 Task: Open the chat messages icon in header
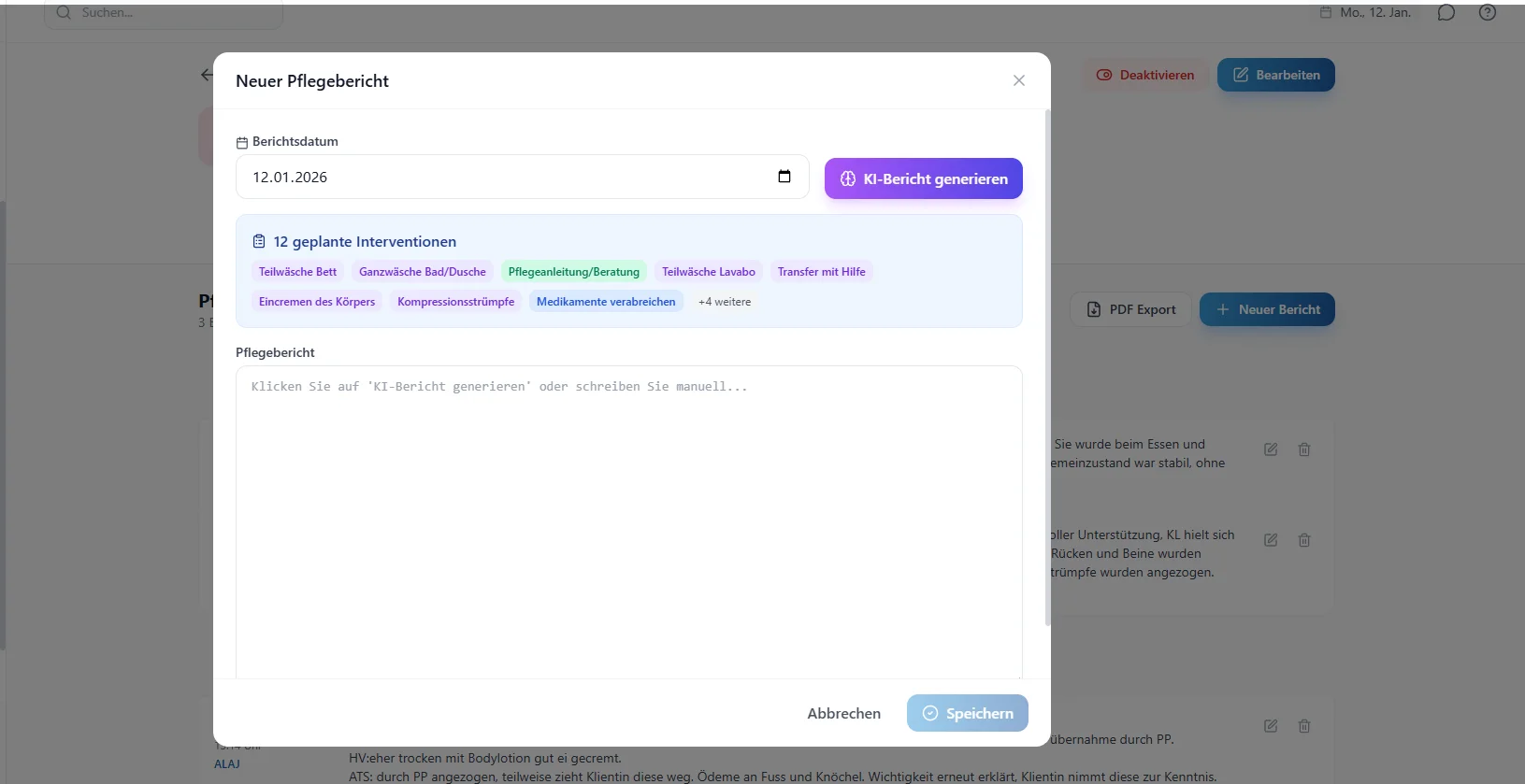1446,13
